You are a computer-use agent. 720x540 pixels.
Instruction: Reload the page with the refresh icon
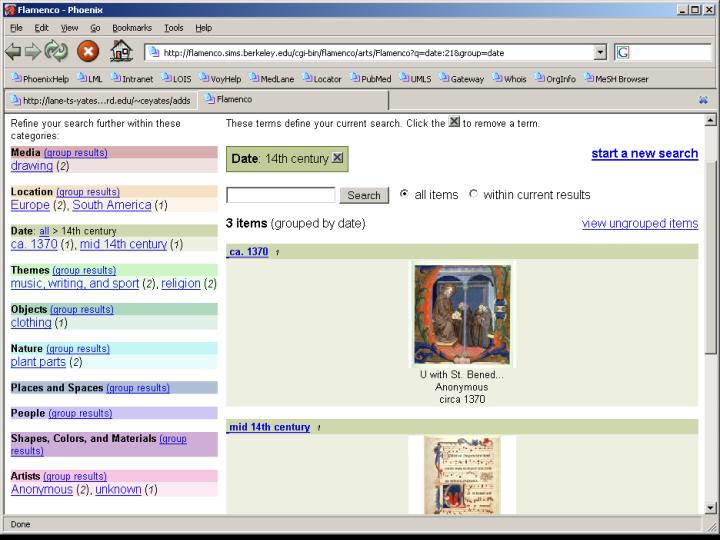[x=56, y=52]
